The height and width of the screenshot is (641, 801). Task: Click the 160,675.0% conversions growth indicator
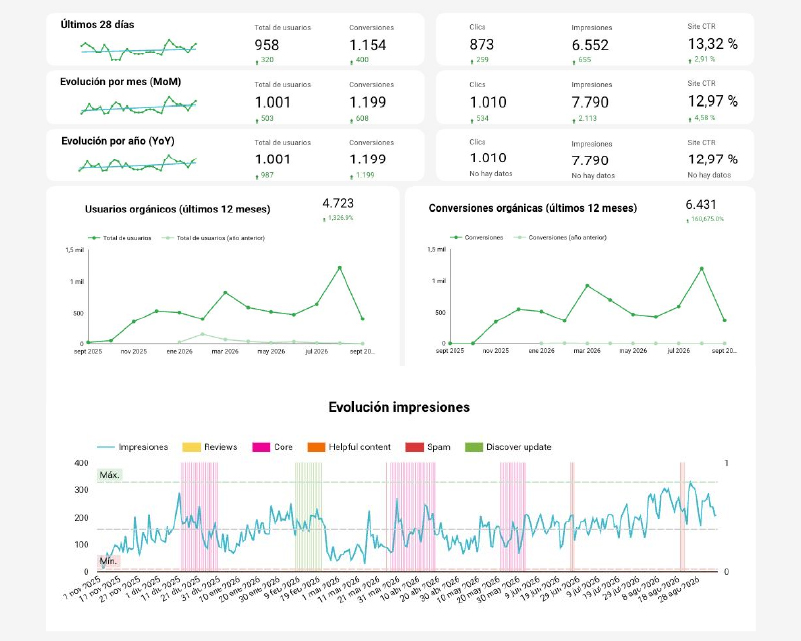coord(705,219)
